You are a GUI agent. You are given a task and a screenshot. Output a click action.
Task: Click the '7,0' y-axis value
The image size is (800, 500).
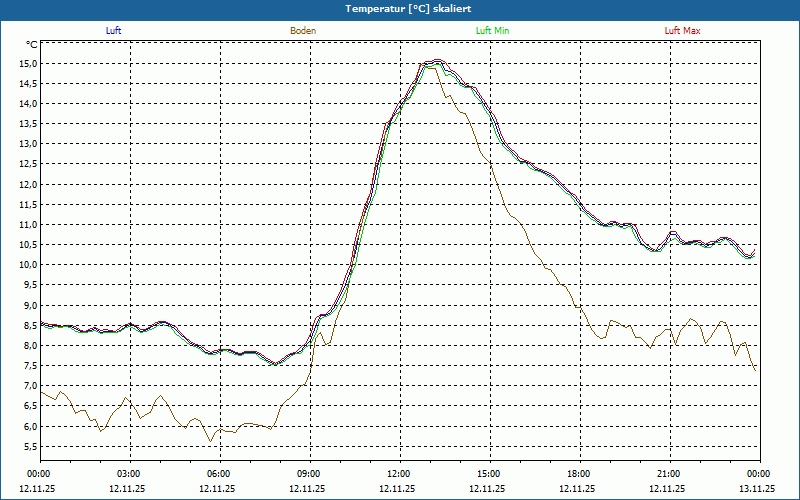[31, 386]
